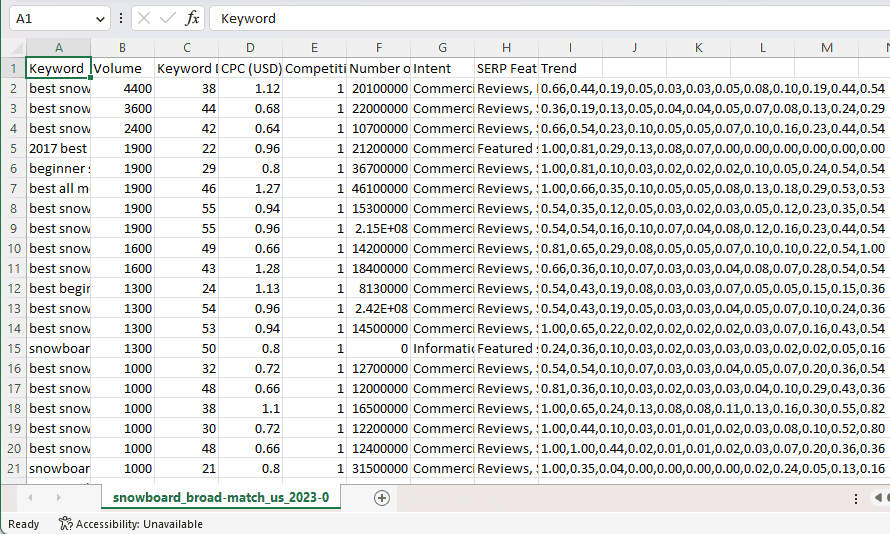Click the Featured cell in row 5
This screenshot has height=534, width=890.
point(506,149)
